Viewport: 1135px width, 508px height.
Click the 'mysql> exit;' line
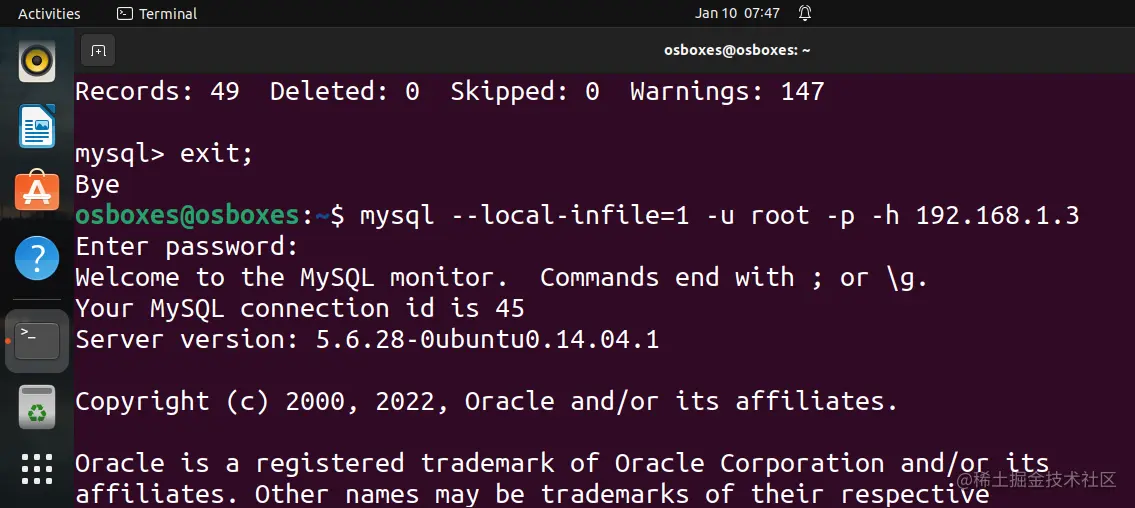point(164,154)
